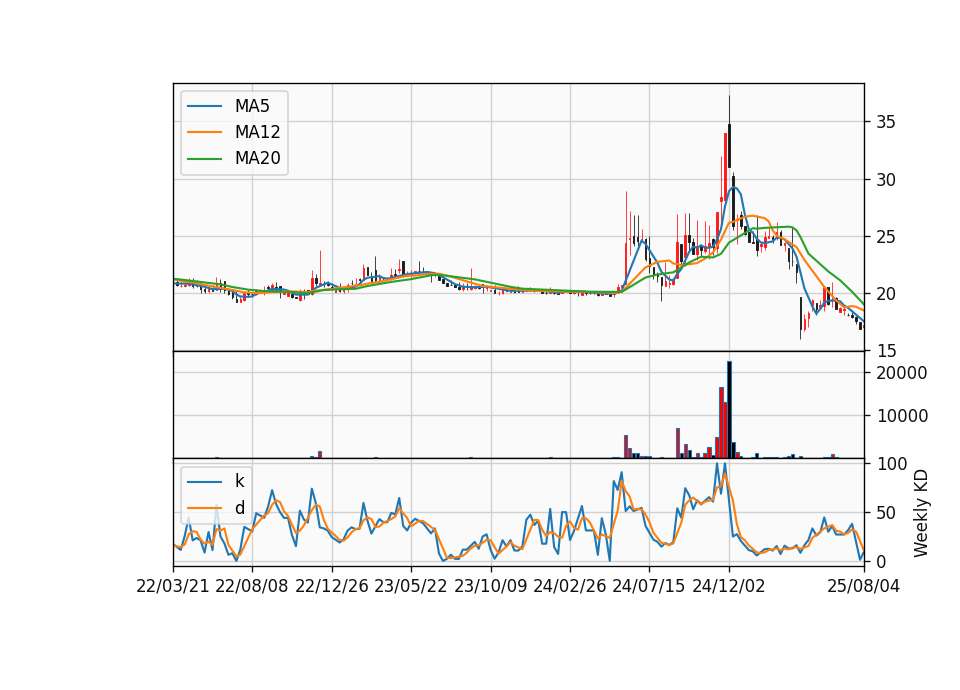Screen dimensions: 960x690
Task: Click the orange d legend line sample
Action: click(204, 508)
